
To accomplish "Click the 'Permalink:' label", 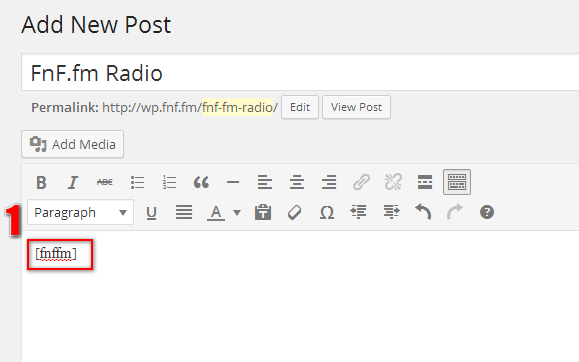I will pos(65,107).
